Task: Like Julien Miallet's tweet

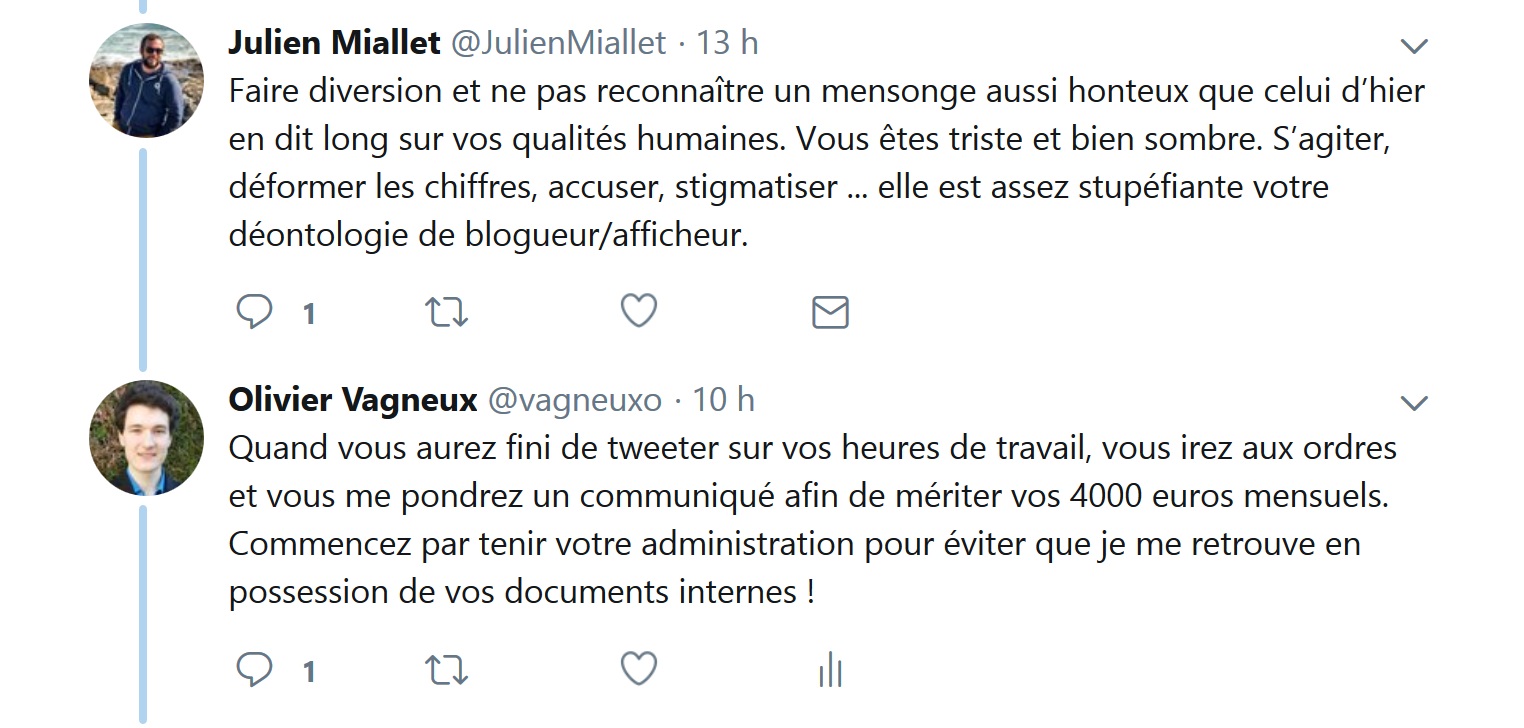Action: 639,311
